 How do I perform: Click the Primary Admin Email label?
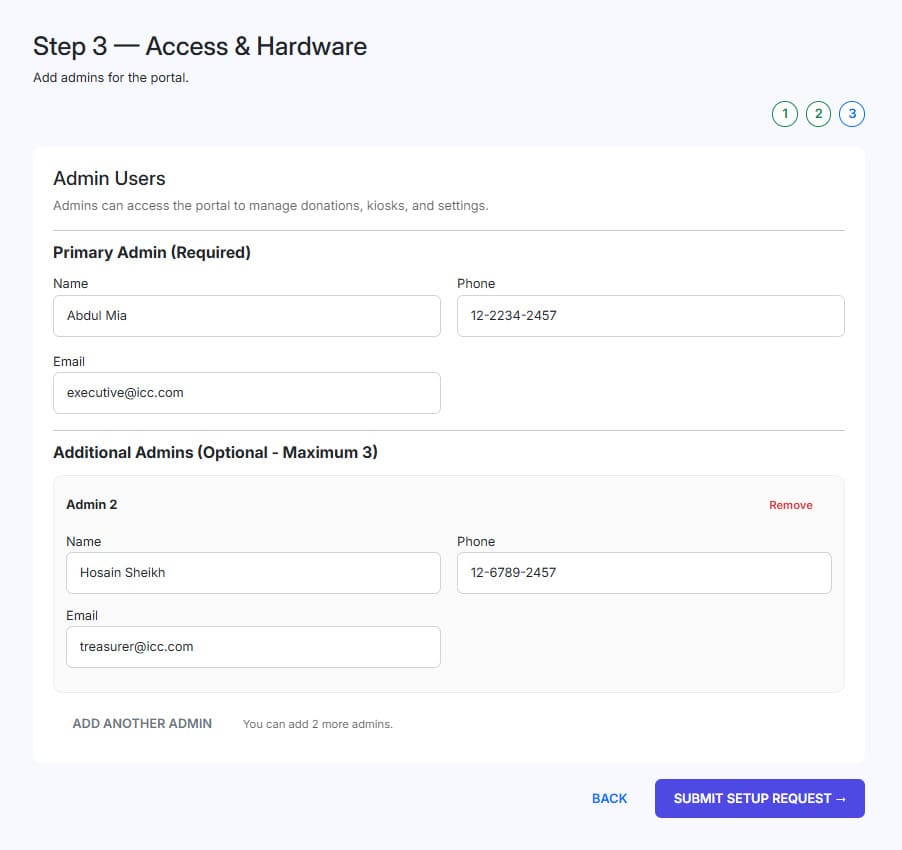tap(69, 362)
